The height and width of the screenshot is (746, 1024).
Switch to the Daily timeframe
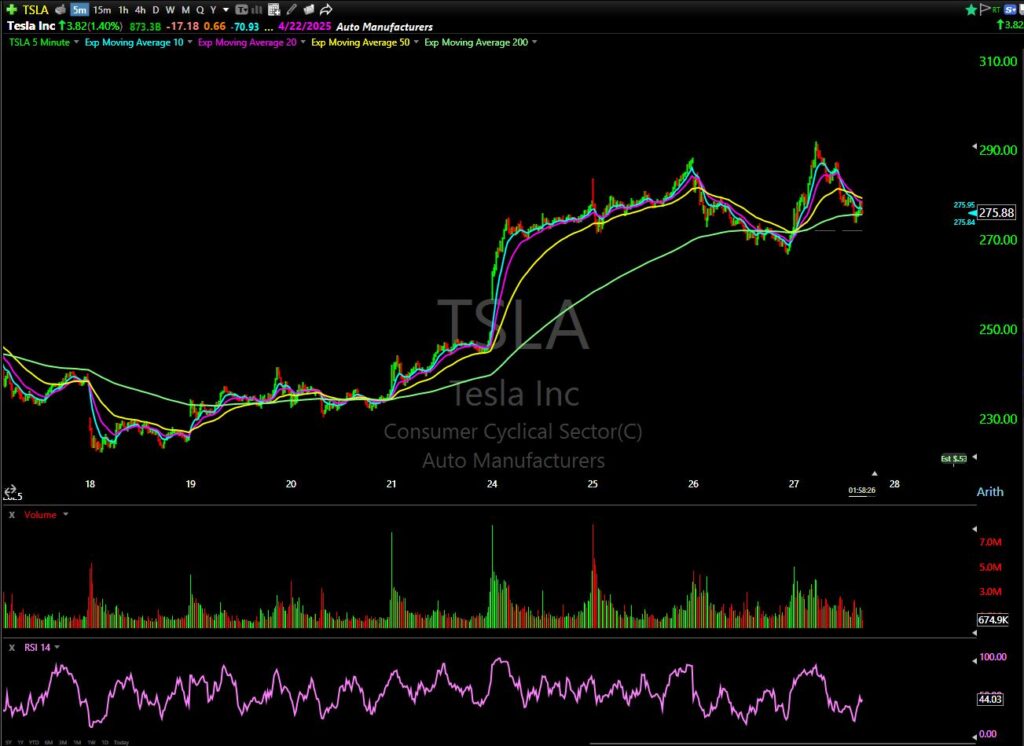tap(156, 9)
